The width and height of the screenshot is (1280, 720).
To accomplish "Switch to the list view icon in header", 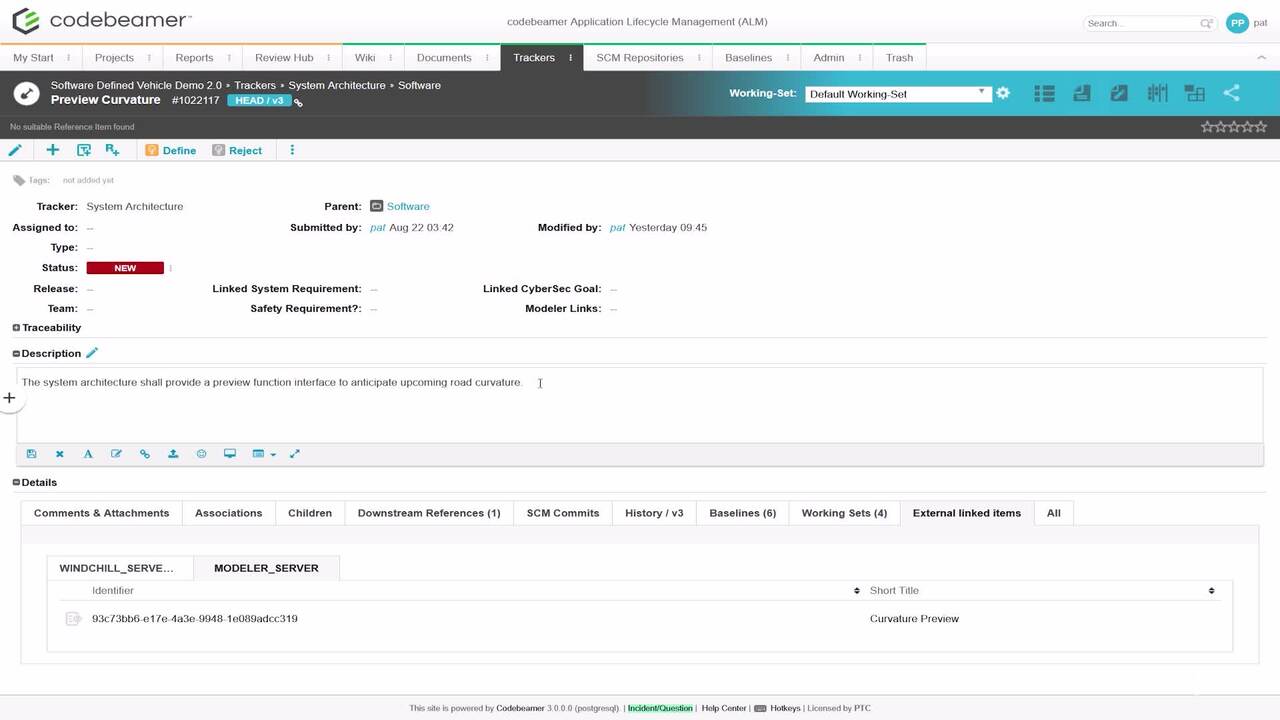I will [1044, 93].
